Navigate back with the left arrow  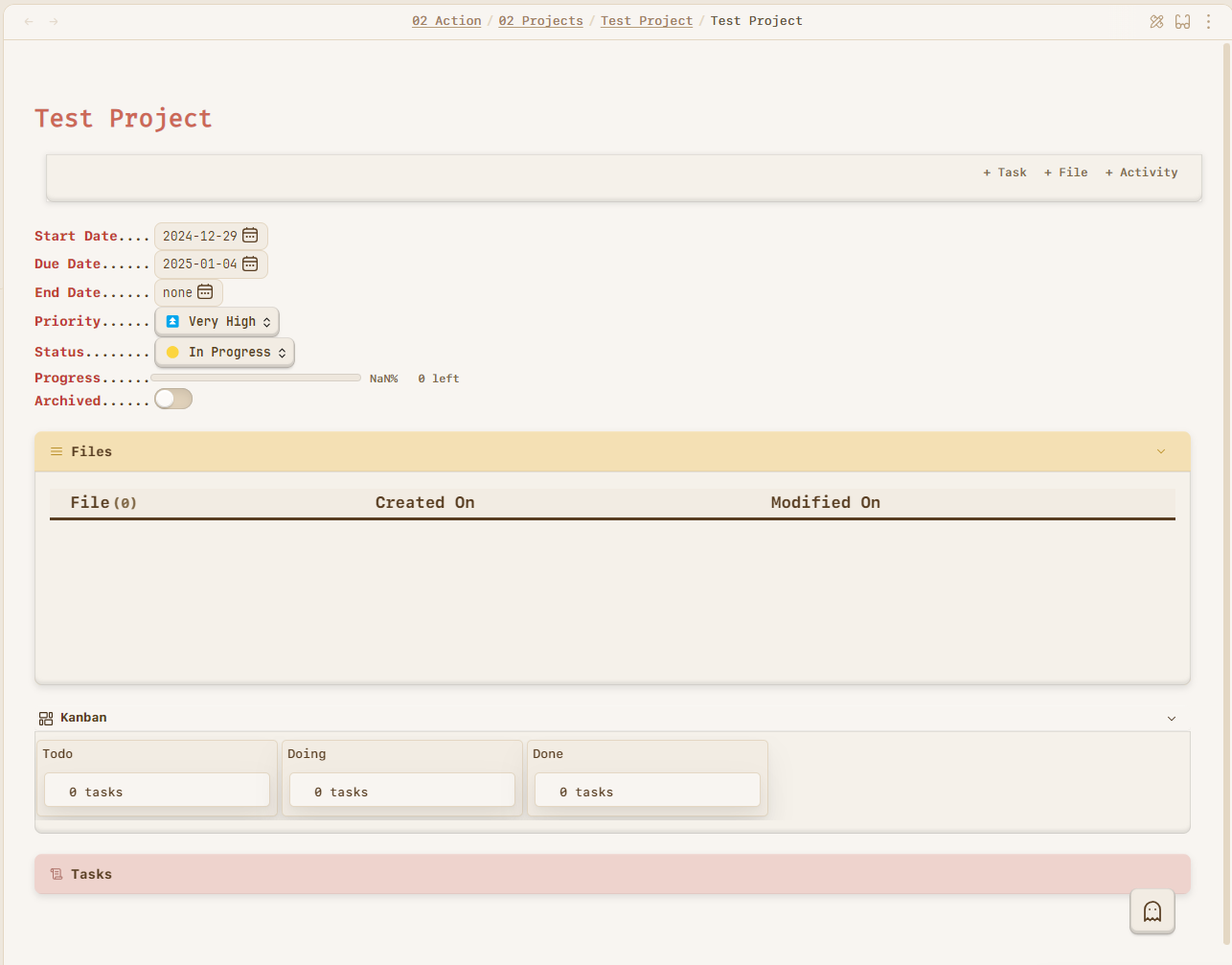tap(29, 21)
